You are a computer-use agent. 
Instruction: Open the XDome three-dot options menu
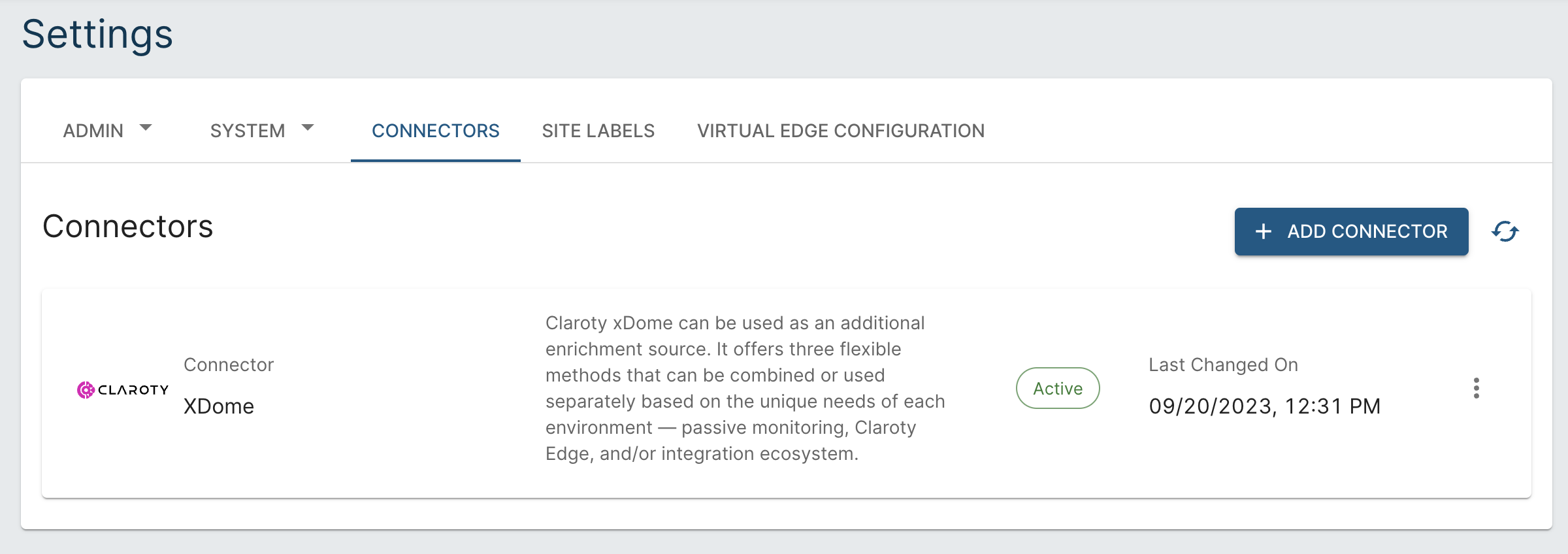coord(1476,388)
